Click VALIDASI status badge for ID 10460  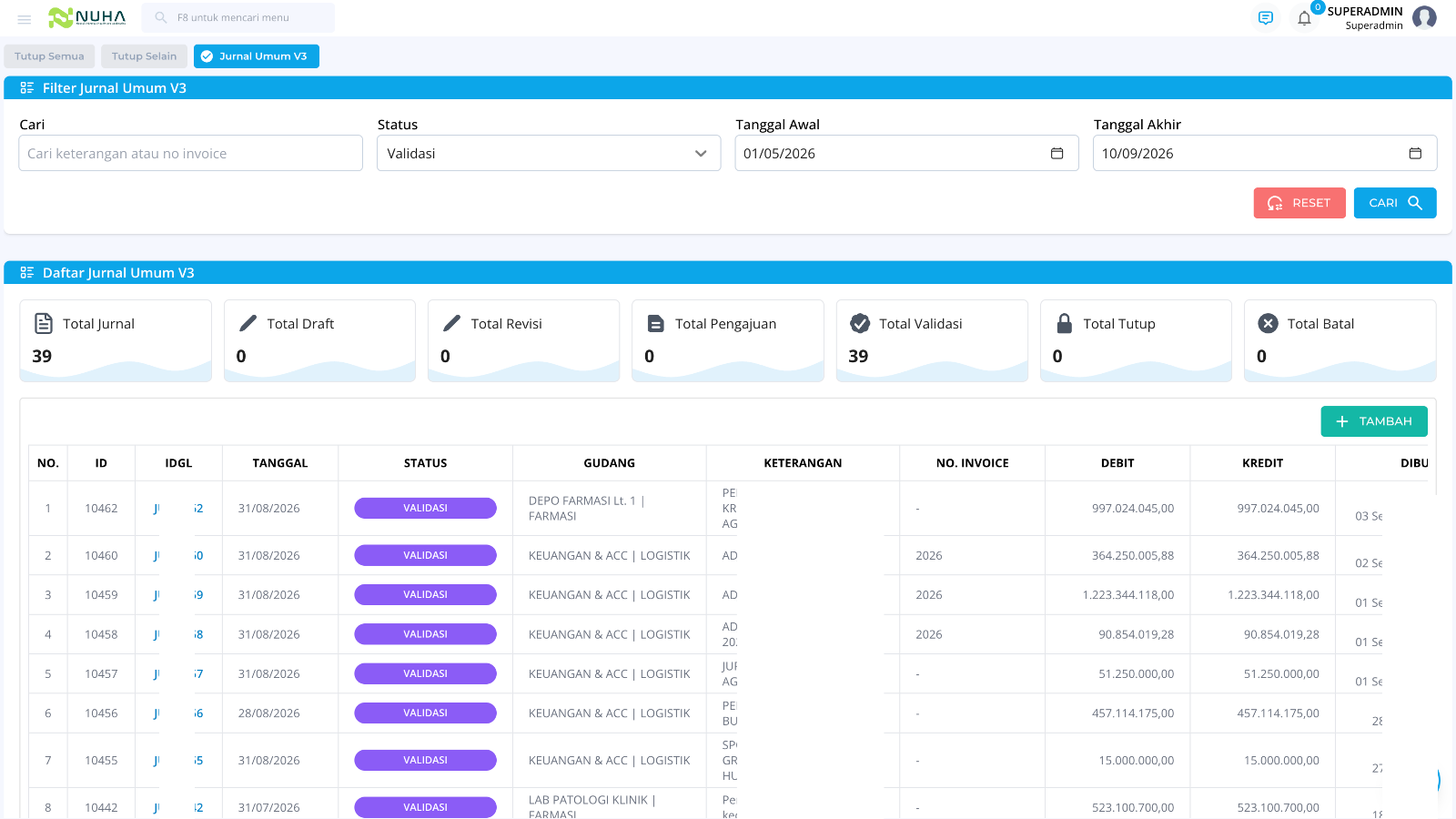point(425,555)
